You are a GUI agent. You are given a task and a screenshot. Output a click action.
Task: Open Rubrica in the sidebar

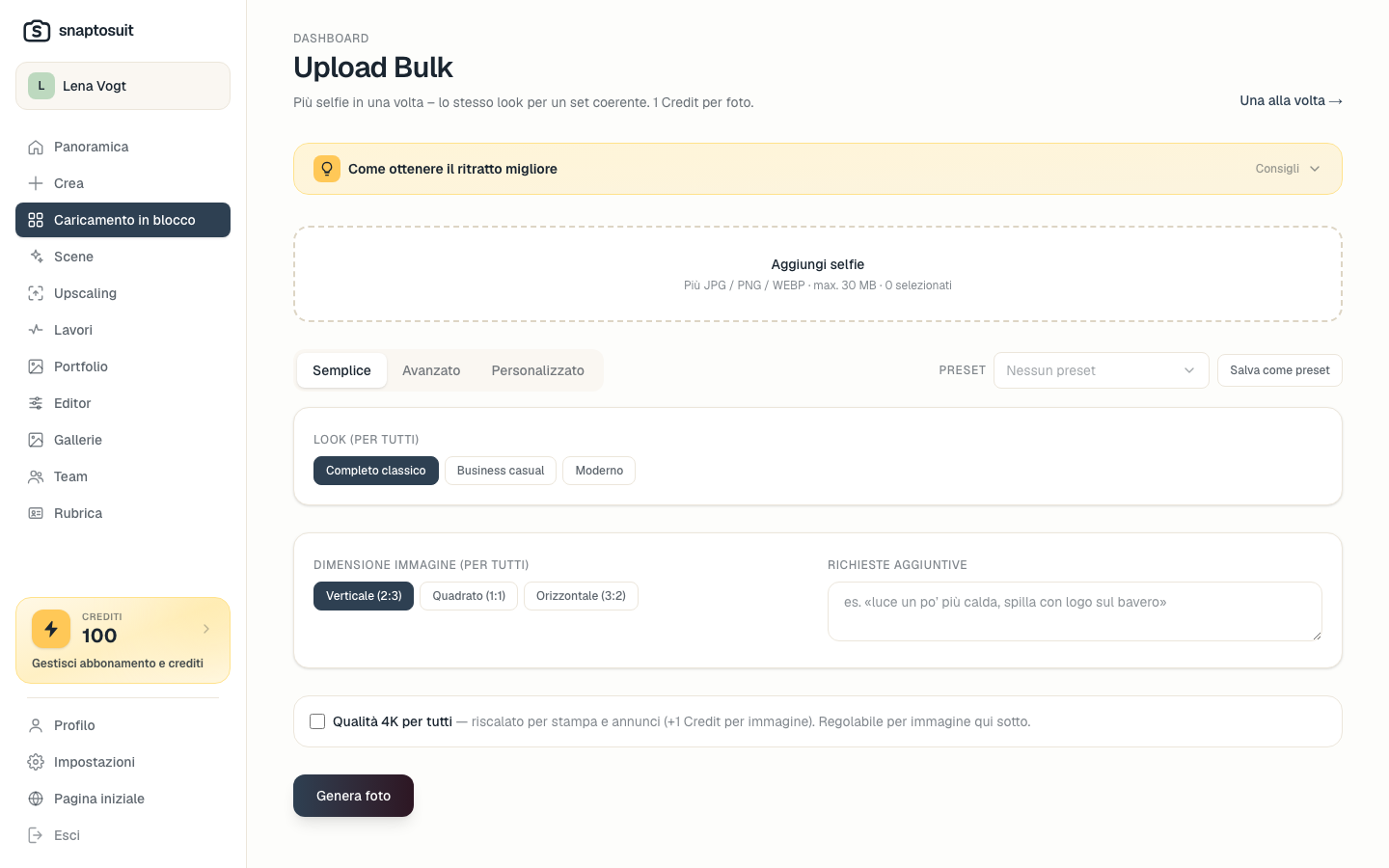[x=123, y=513]
